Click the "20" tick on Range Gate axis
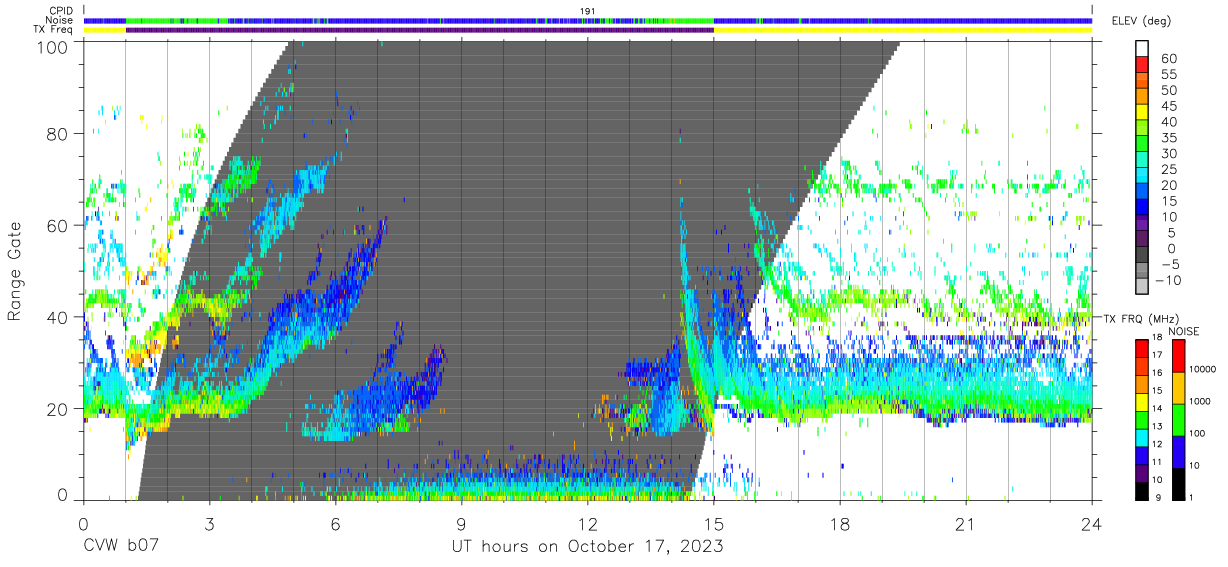 click(x=59, y=408)
